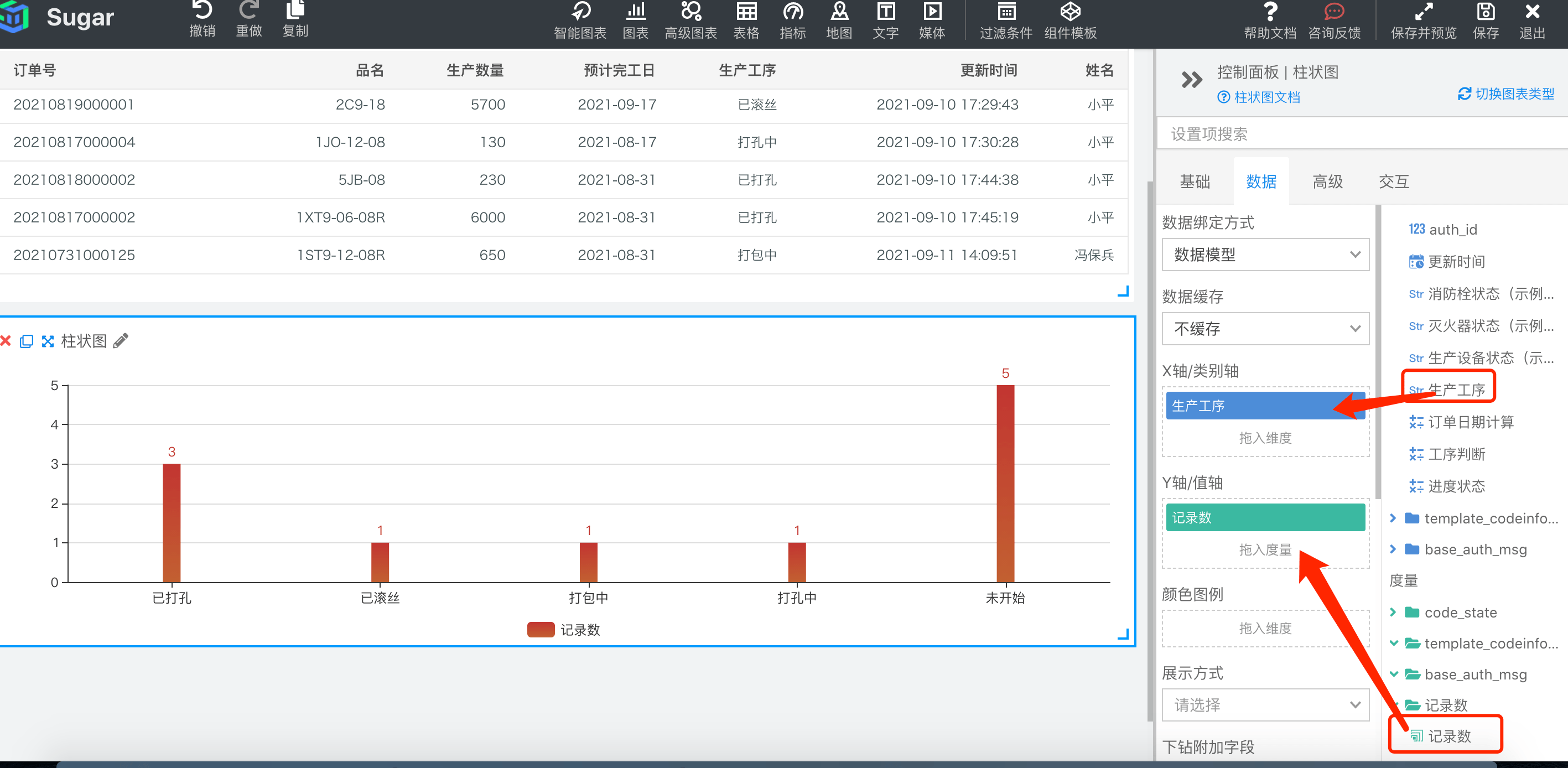Click the Smart Chart (智能图表) icon

[x=580, y=12]
